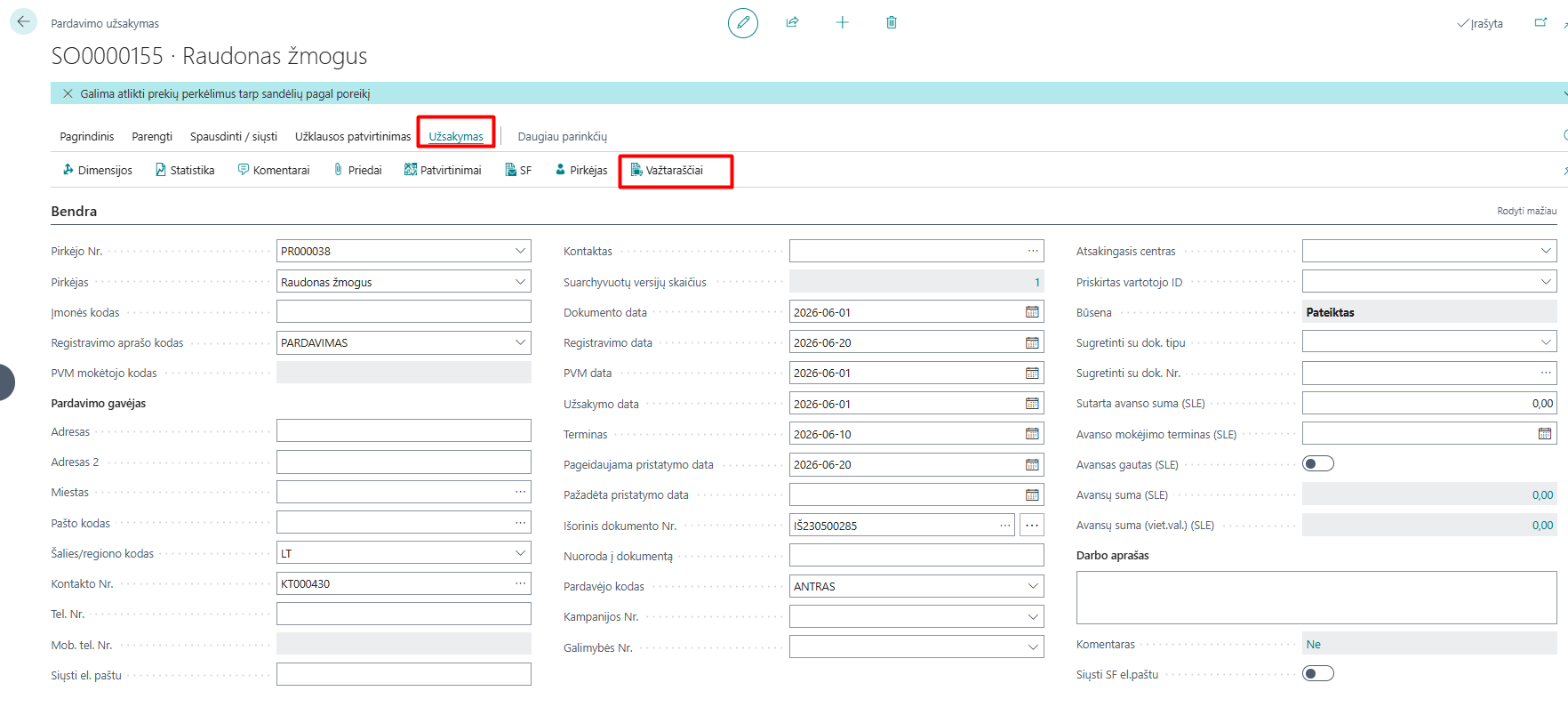
Task: Click into Įmonės kodas input
Action: [404, 312]
